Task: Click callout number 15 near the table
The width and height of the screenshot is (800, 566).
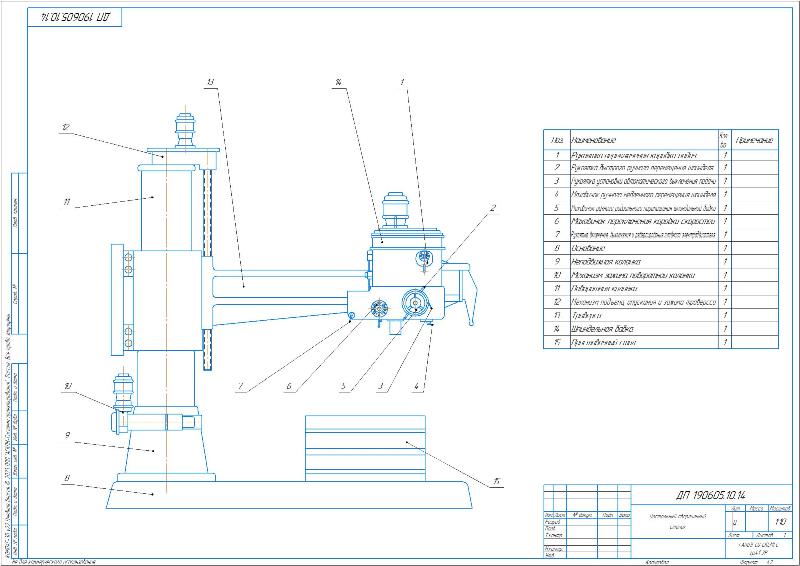Action: coord(496,481)
